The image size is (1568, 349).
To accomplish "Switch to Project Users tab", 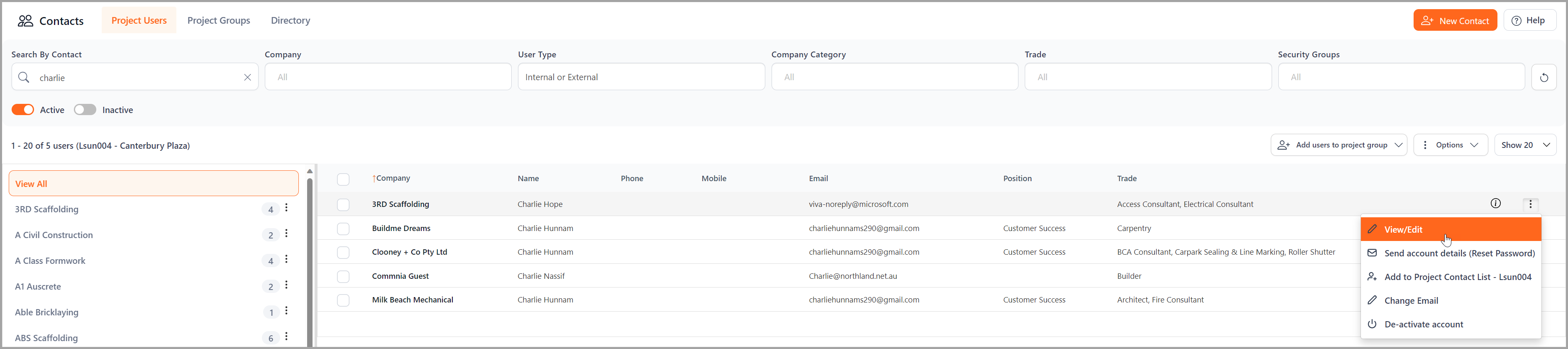I will (139, 20).
